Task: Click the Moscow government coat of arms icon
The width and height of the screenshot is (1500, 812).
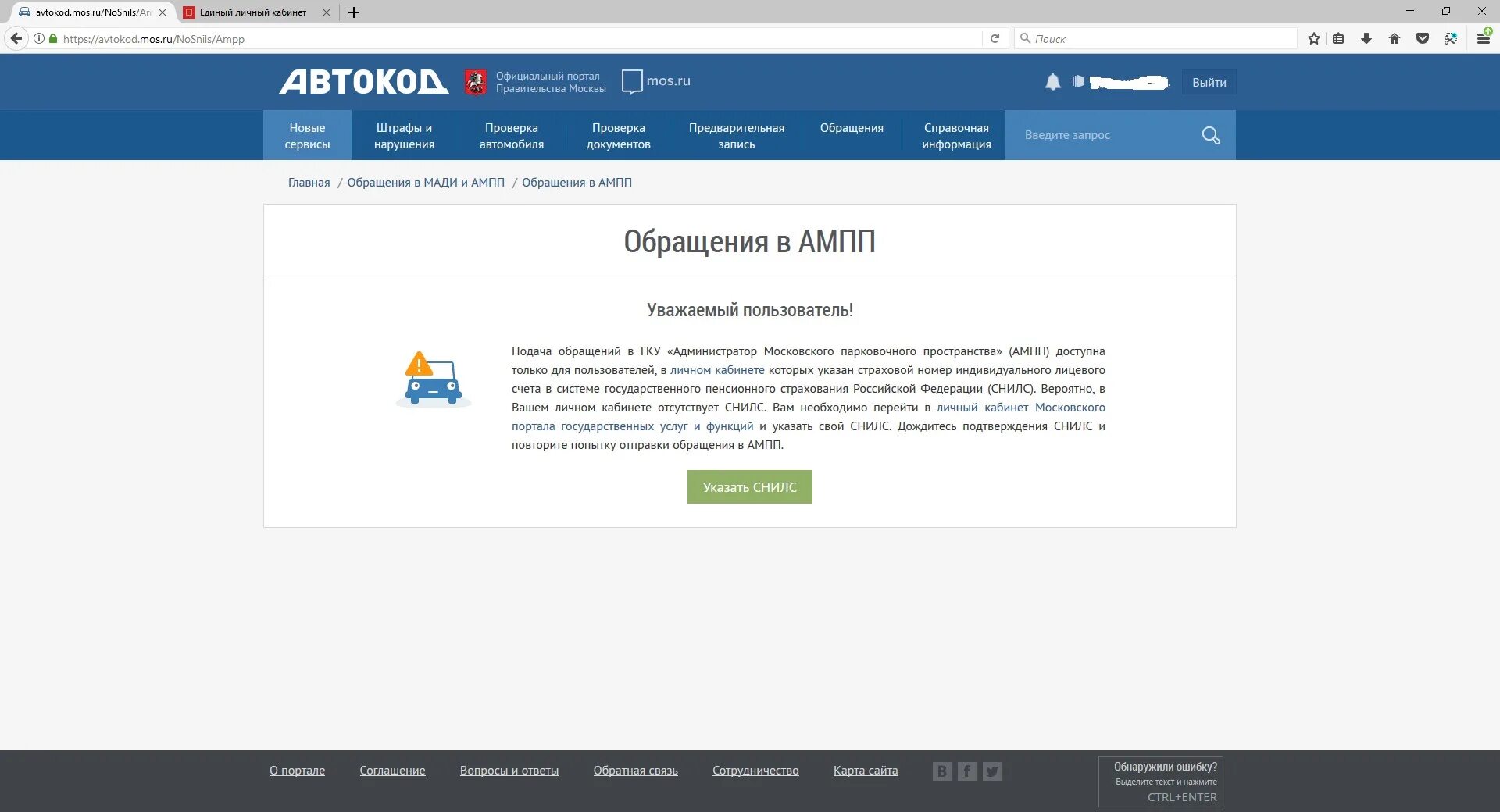Action: pos(476,82)
